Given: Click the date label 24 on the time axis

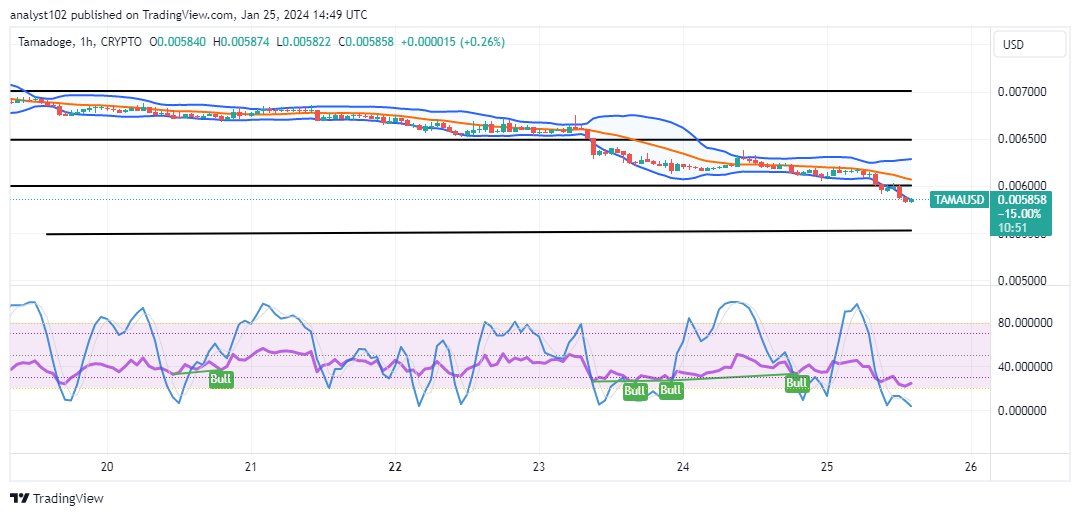Looking at the screenshot, I should coord(683,466).
